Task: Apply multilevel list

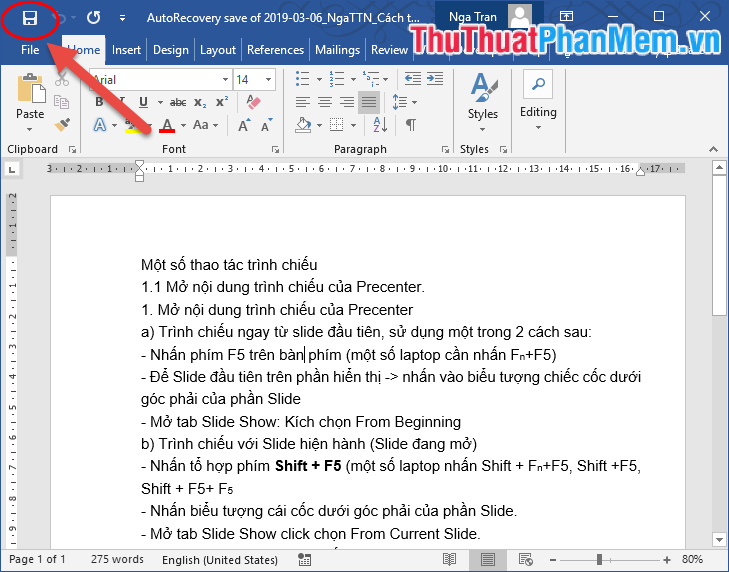Action: [371, 79]
